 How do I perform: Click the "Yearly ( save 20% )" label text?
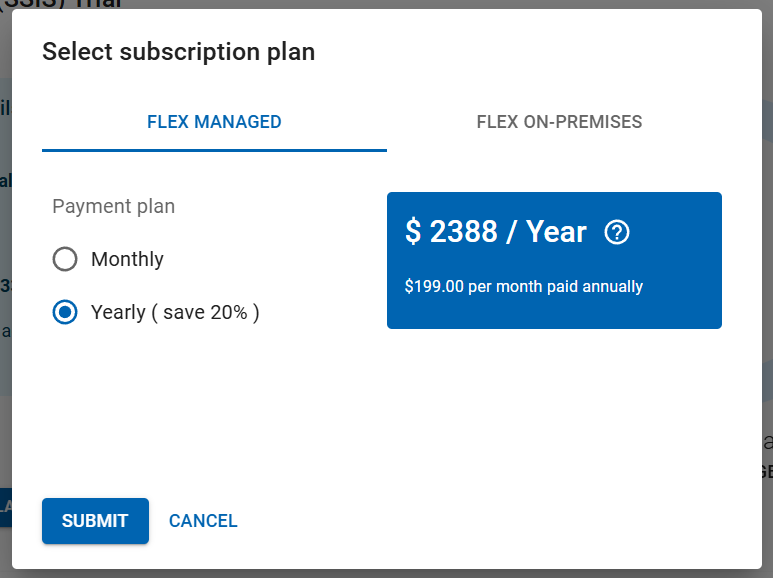point(175,313)
